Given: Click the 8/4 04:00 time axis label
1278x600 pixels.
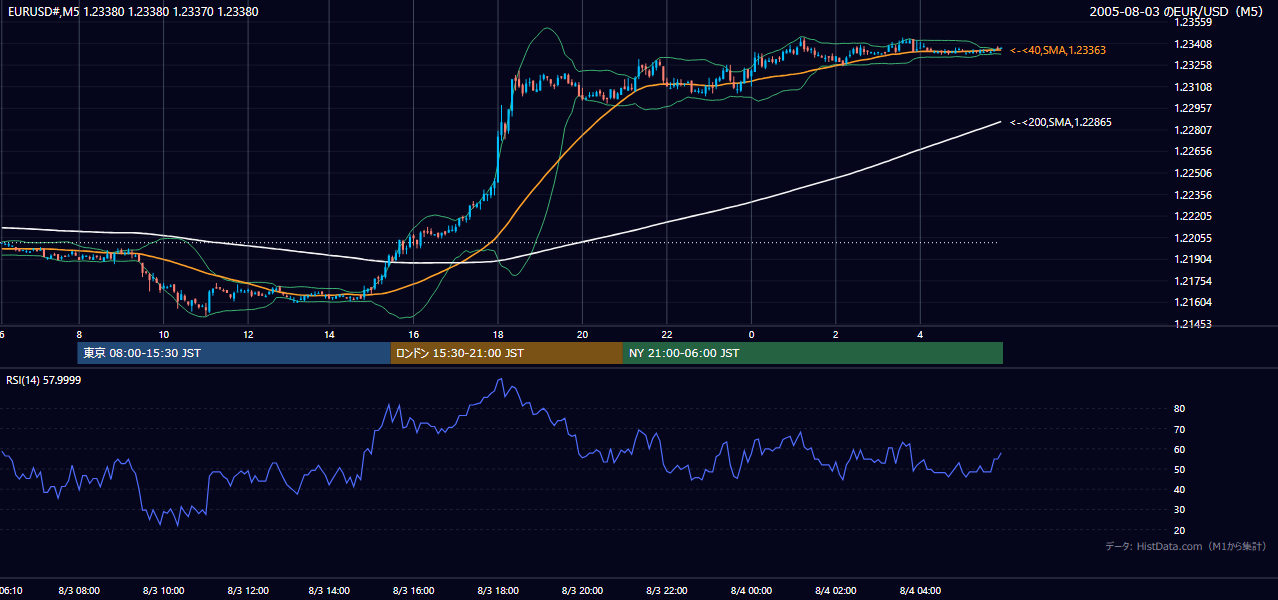Looking at the screenshot, I should (x=920, y=591).
